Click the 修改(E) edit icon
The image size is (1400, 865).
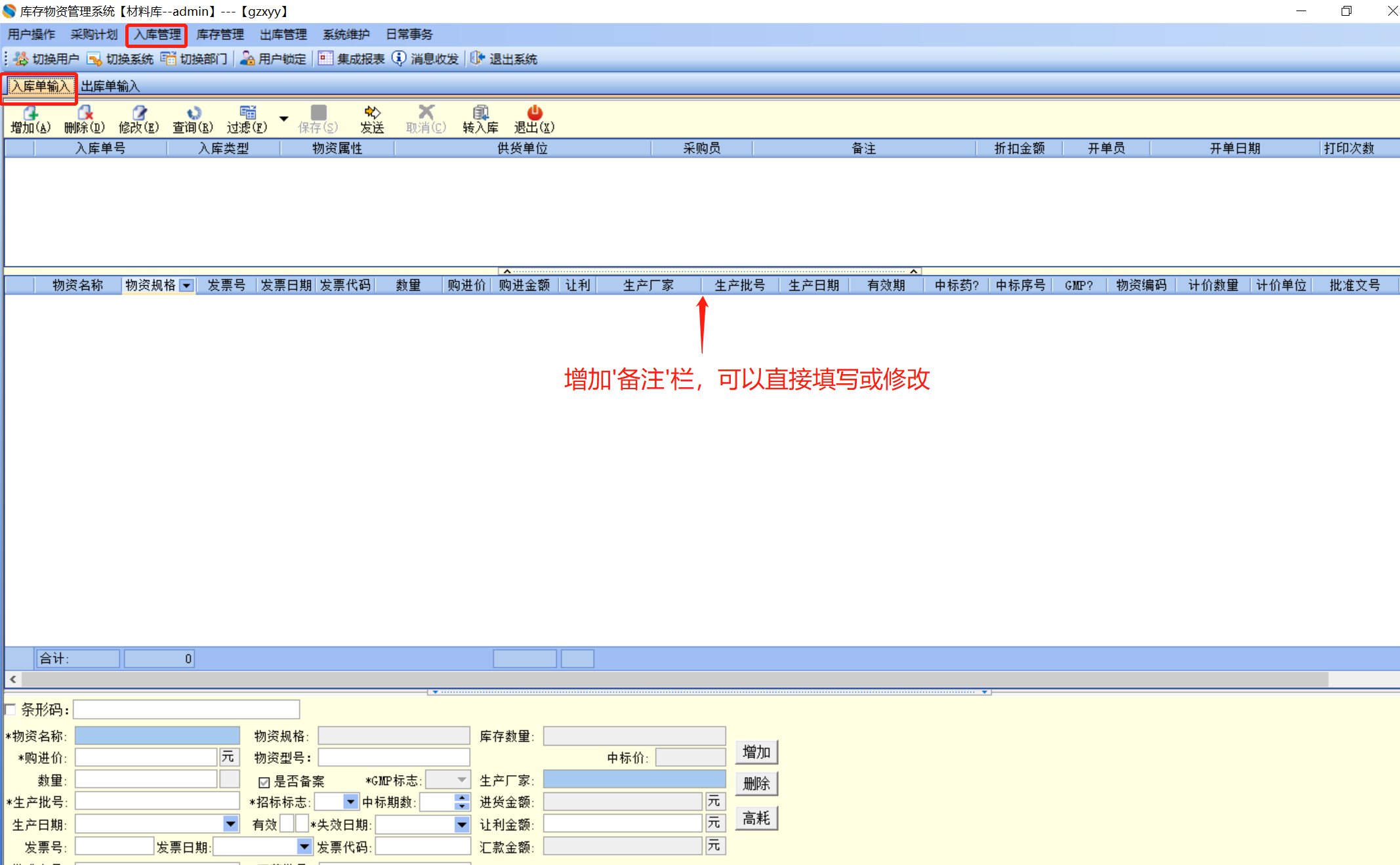coord(138,119)
